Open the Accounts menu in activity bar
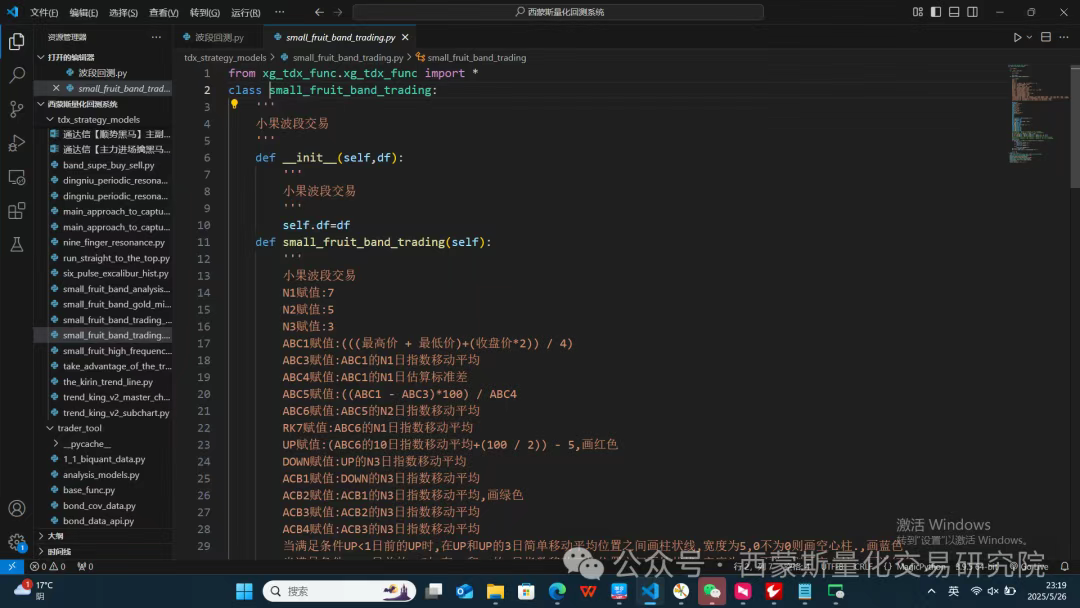This screenshot has height=608, width=1080. 17,509
